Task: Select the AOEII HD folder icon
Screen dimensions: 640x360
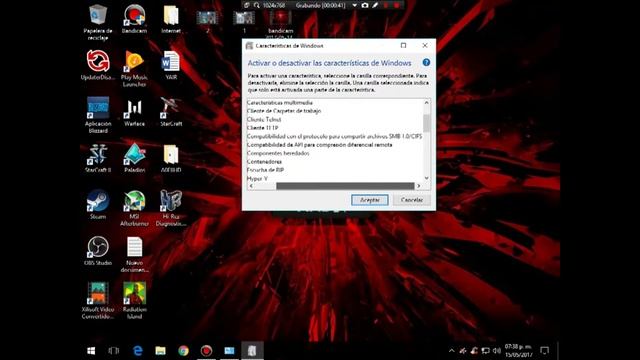Action: (171, 158)
